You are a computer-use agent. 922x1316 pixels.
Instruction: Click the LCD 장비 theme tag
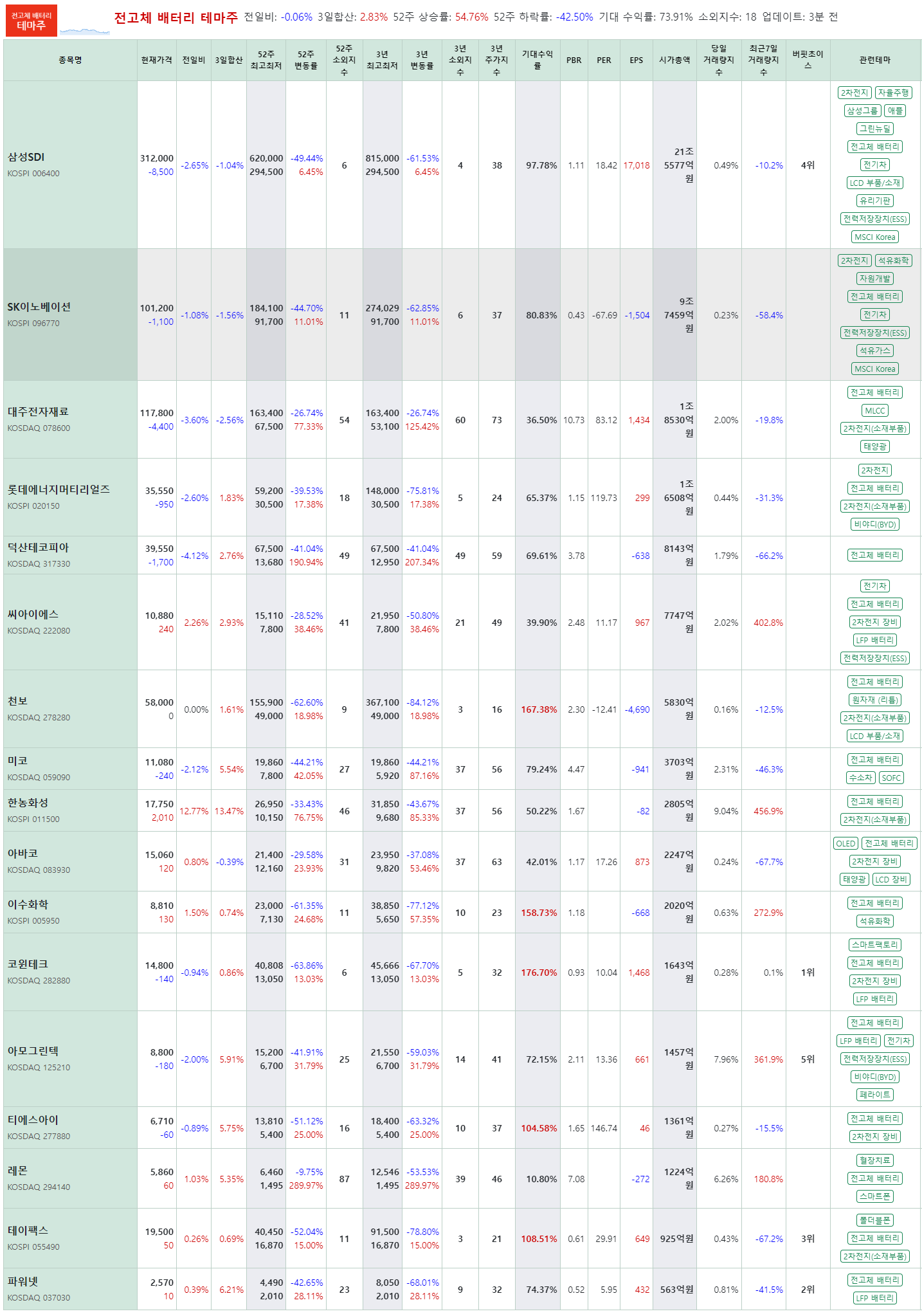pos(891,879)
